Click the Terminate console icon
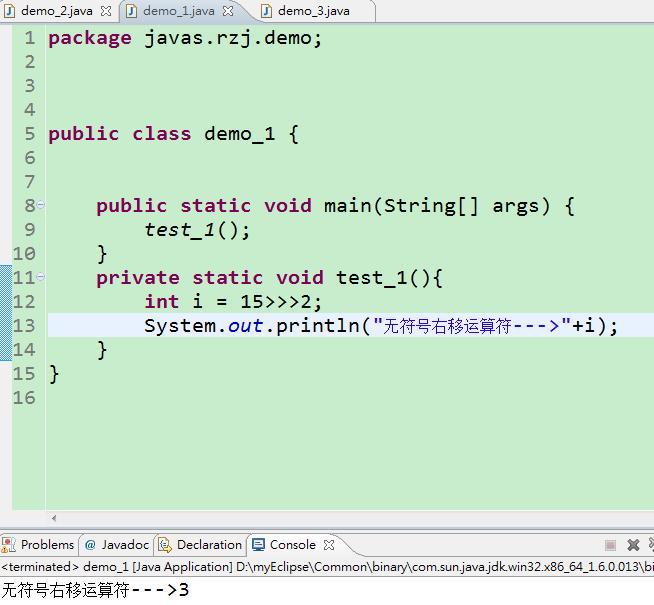The height and width of the screenshot is (605, 654). (x=610, y=545)
